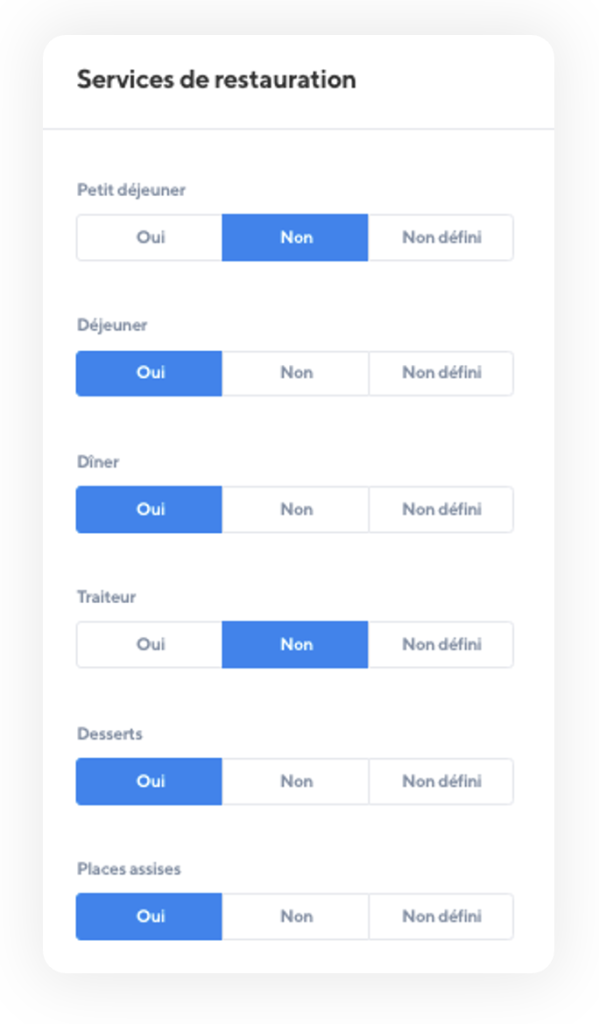Set Desserts to Non défini
Viewport: 599px width, 1024px height.
441,782
